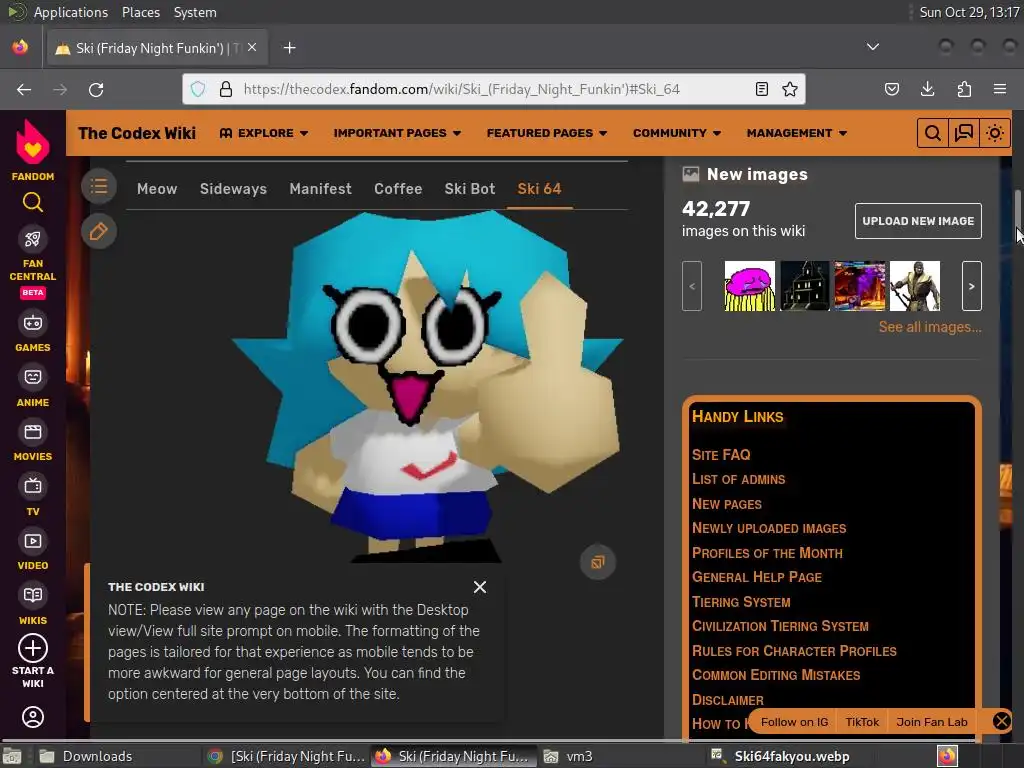Image resolution: width=1024 pixels, height=768 pixels.
Task: Open the Firefox hamburger menu
Action: [999, 89]
